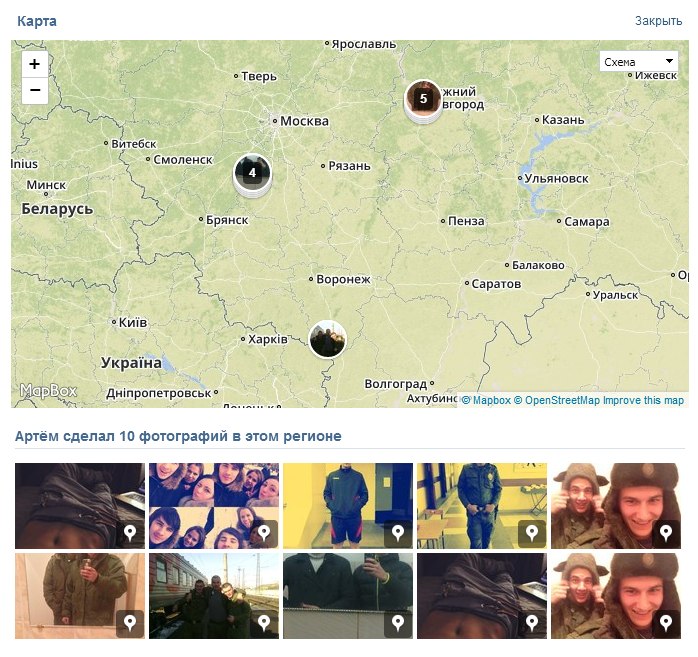Image resolution: width=698 pixels, height=657 pixels.
Task: Click the Київ city label
Action: (133, 322)
